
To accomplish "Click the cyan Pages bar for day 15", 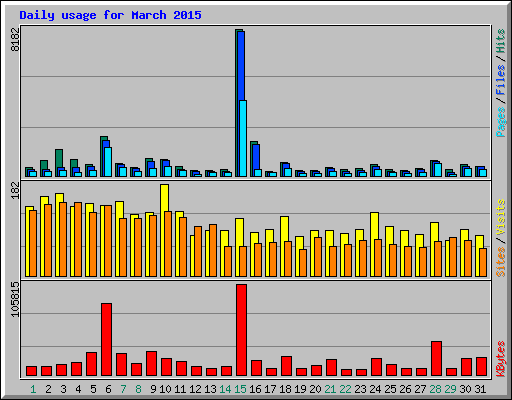I will coord(243,138).
